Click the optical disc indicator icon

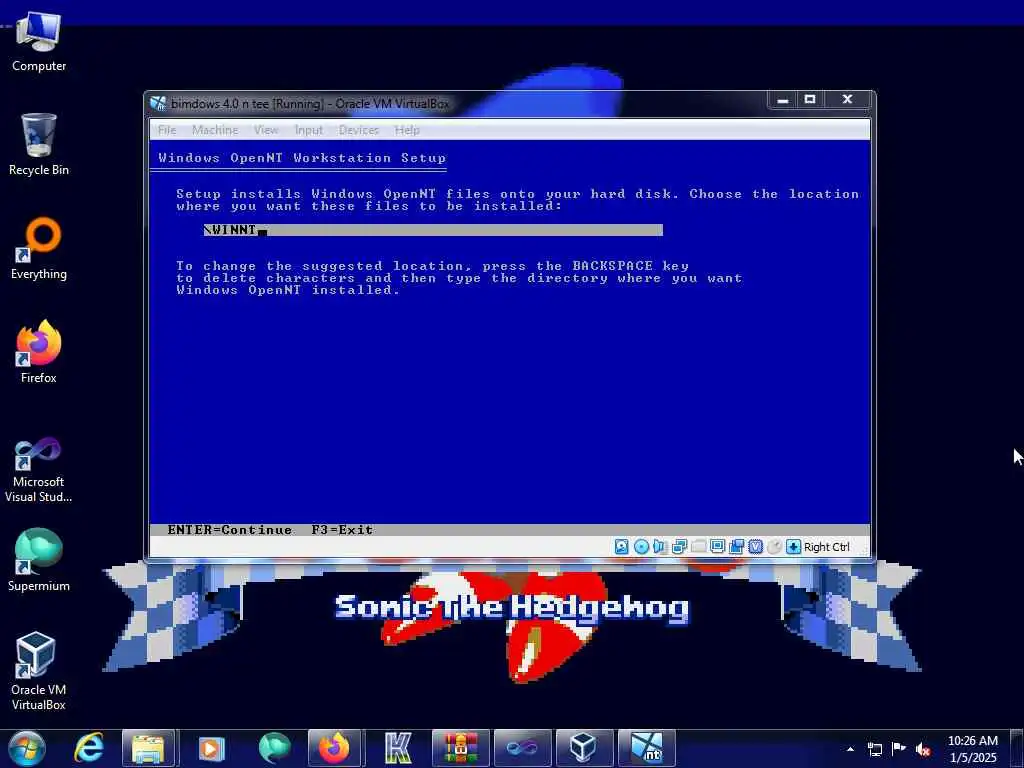[641, 547]
